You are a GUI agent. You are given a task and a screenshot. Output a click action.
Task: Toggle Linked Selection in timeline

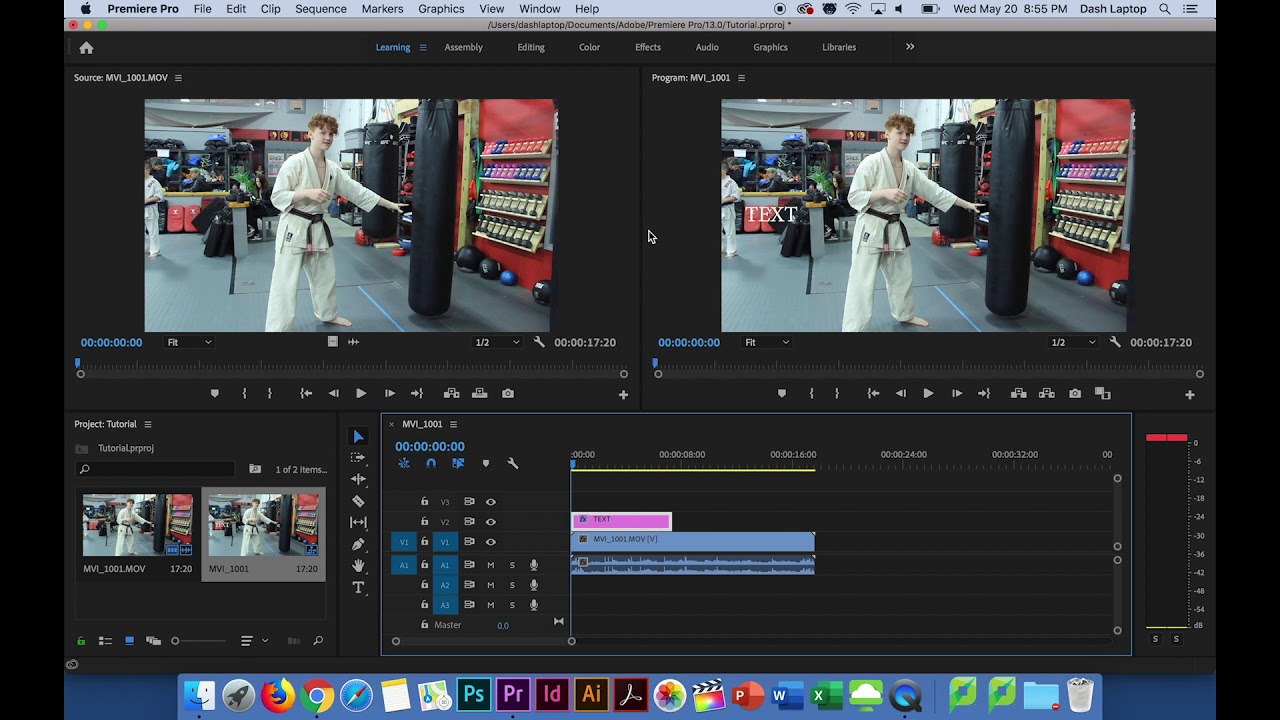458,463
